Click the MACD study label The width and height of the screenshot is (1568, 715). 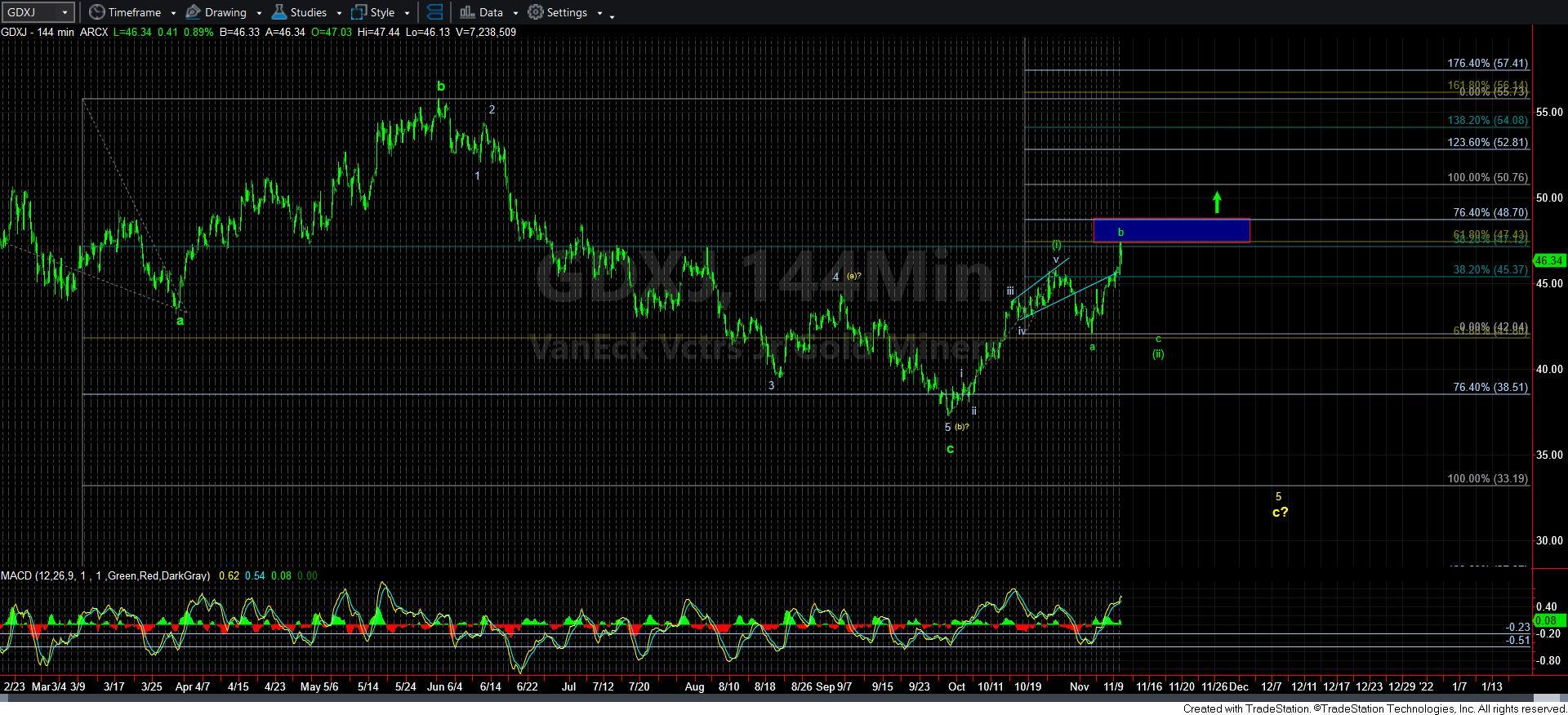click(x=105, y=575)
